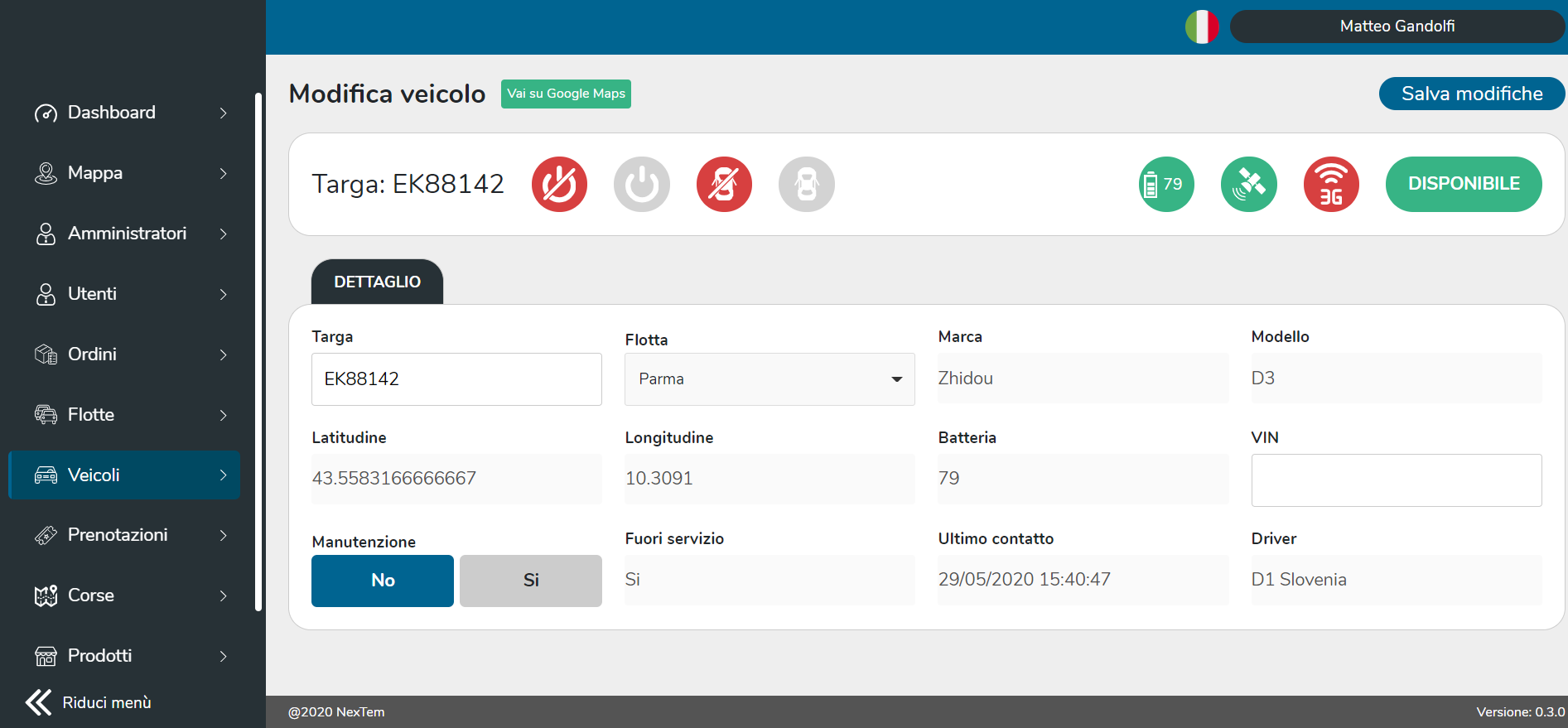
Task: Click the Italian flag language icon
Action: (1201, 27)
